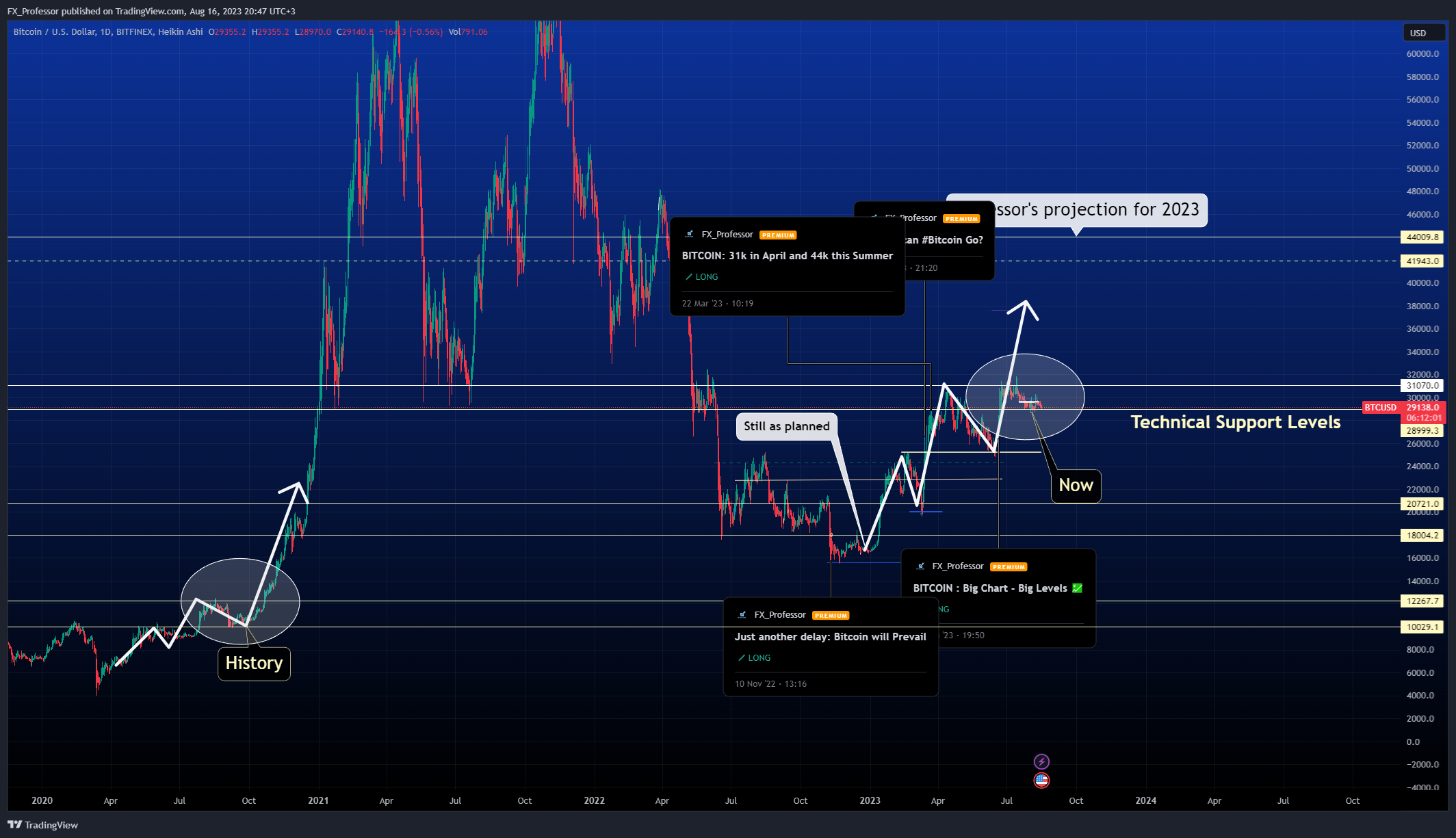Click the 60000.0 price axis label
The image size is (1456, 838).
point(1422,54)
